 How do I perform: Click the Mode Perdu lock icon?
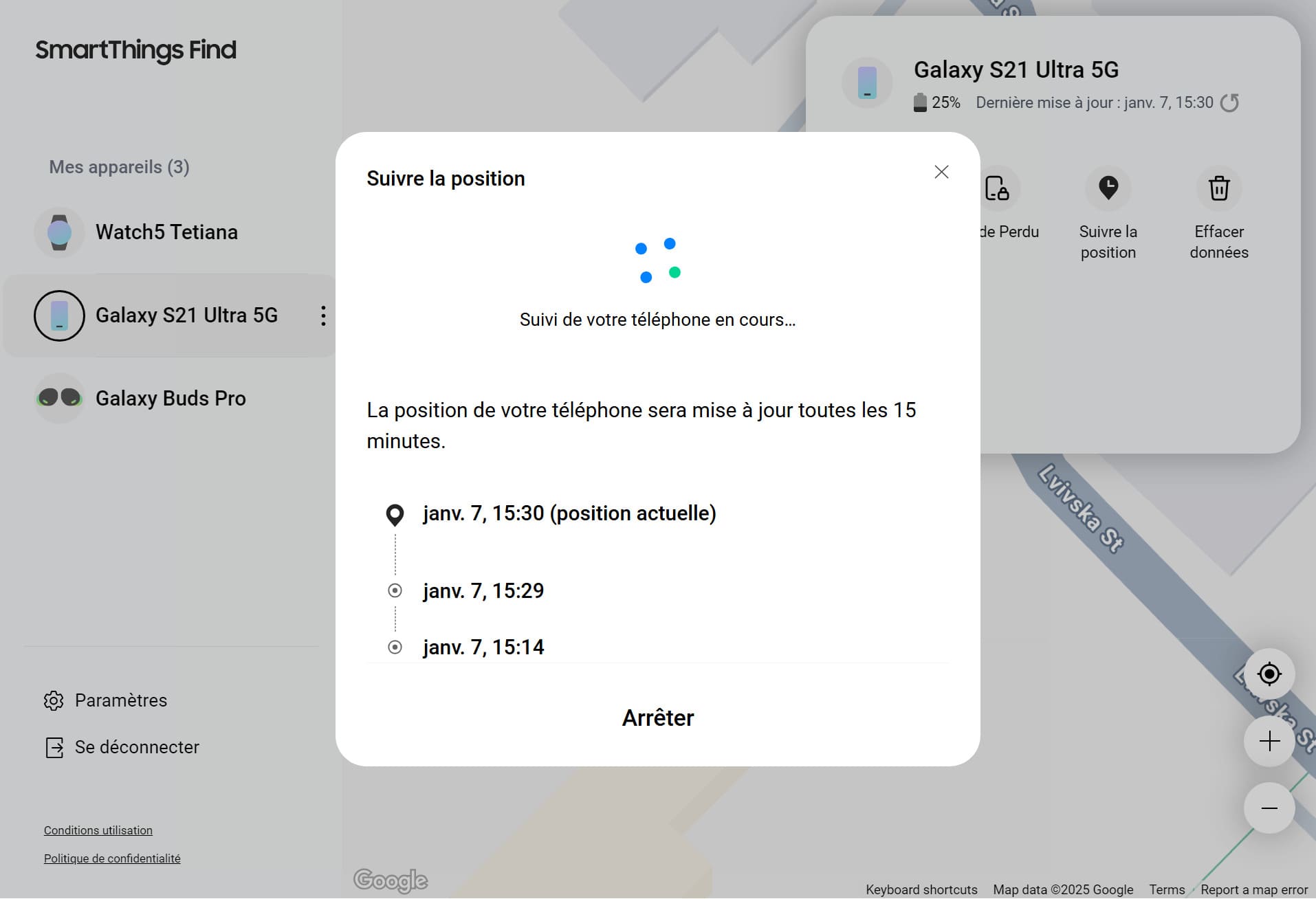pos(997,188)
